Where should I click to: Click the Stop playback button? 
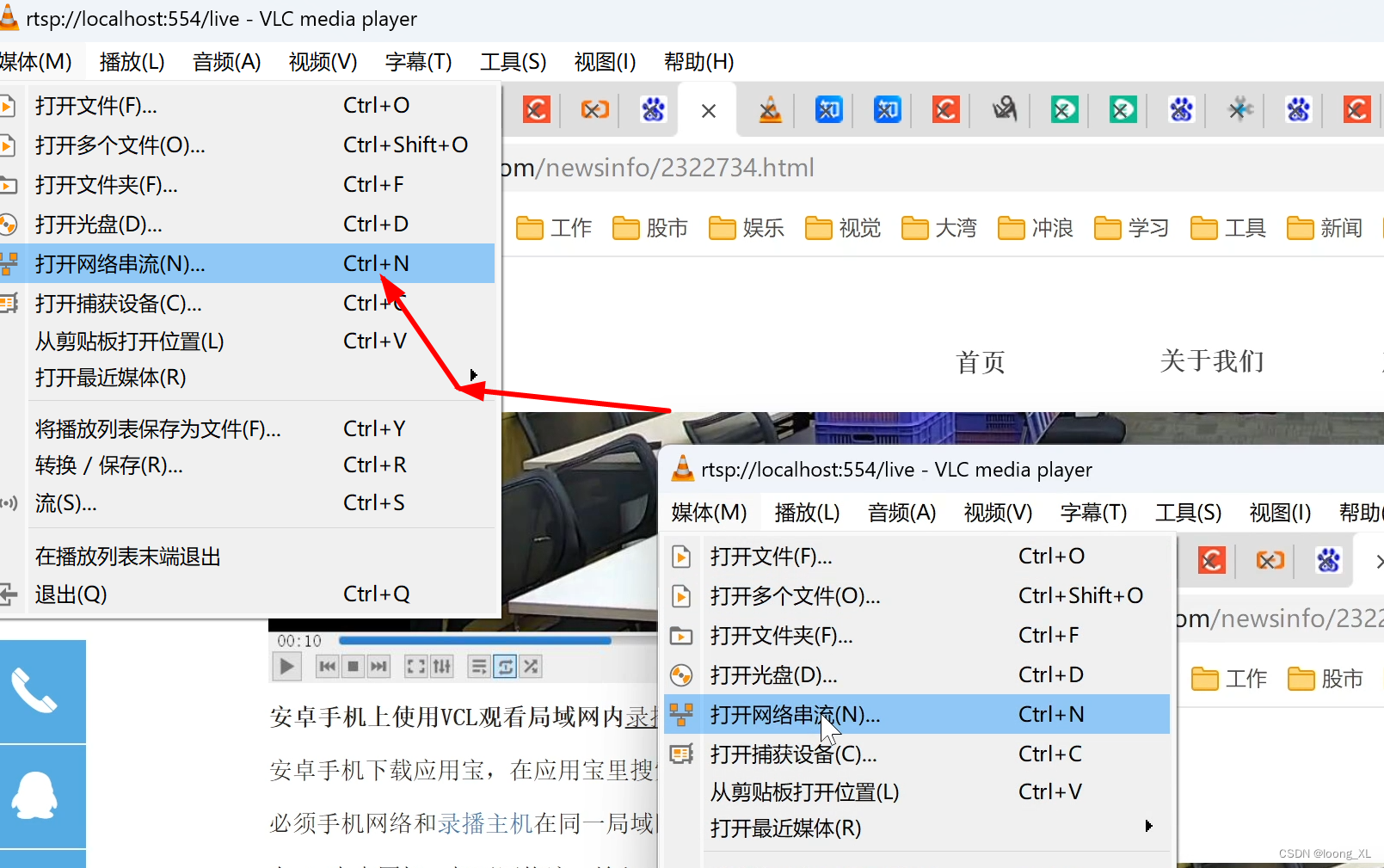(353, 667)
